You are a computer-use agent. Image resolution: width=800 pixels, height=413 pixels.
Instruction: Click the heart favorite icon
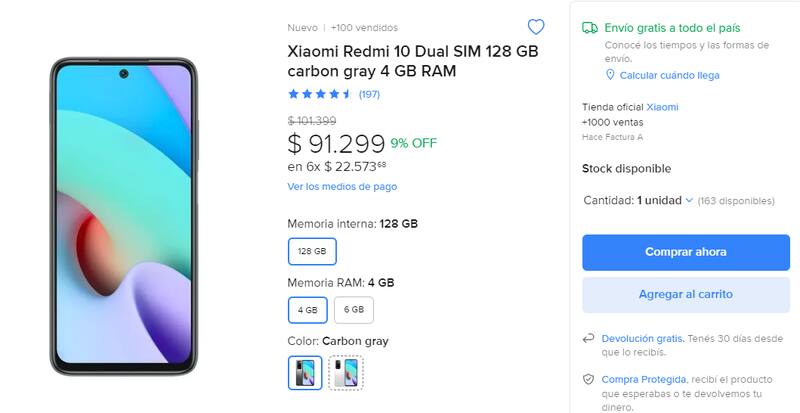point(536,27)
